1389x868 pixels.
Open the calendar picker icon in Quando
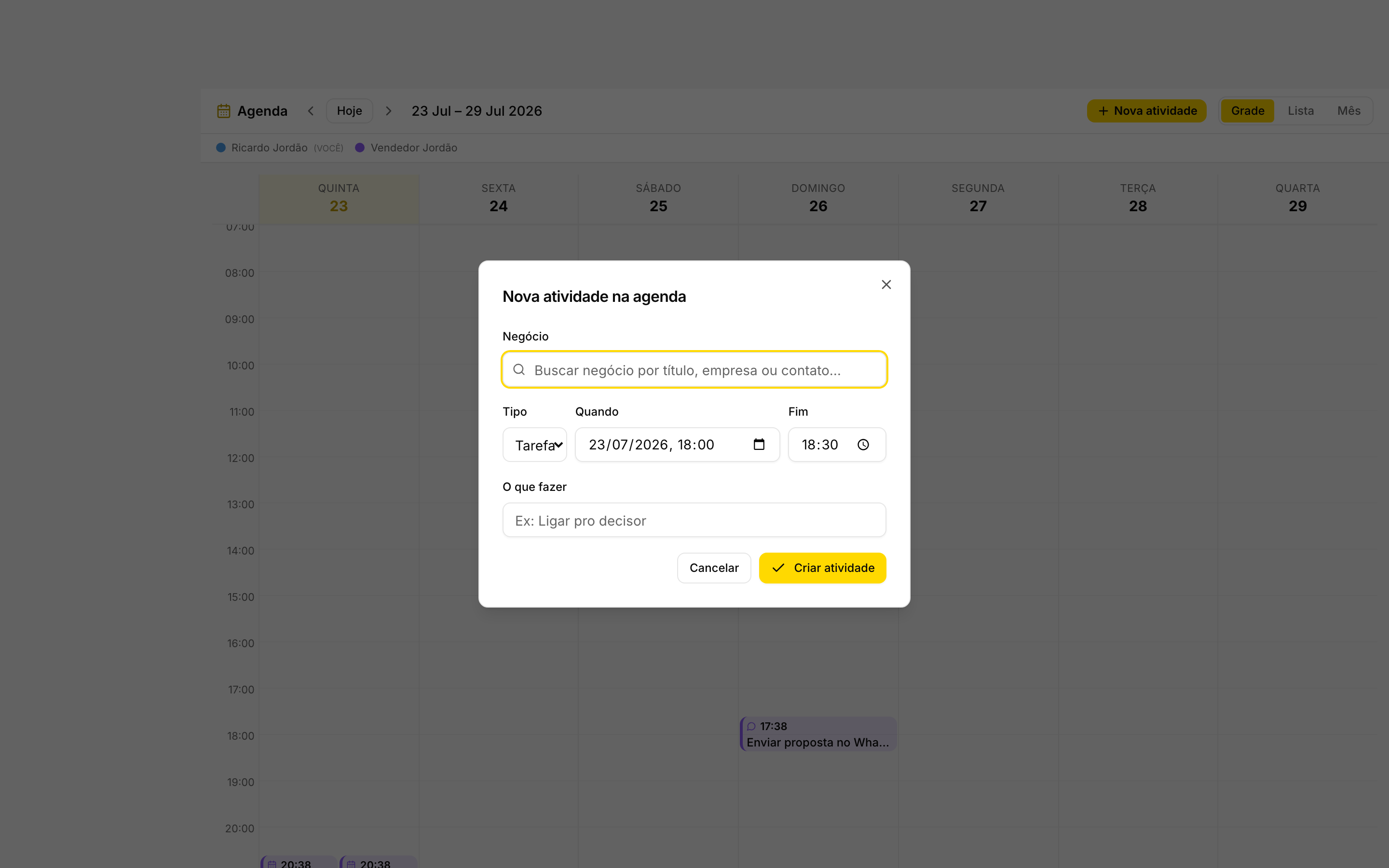click(x=759, y=444)
